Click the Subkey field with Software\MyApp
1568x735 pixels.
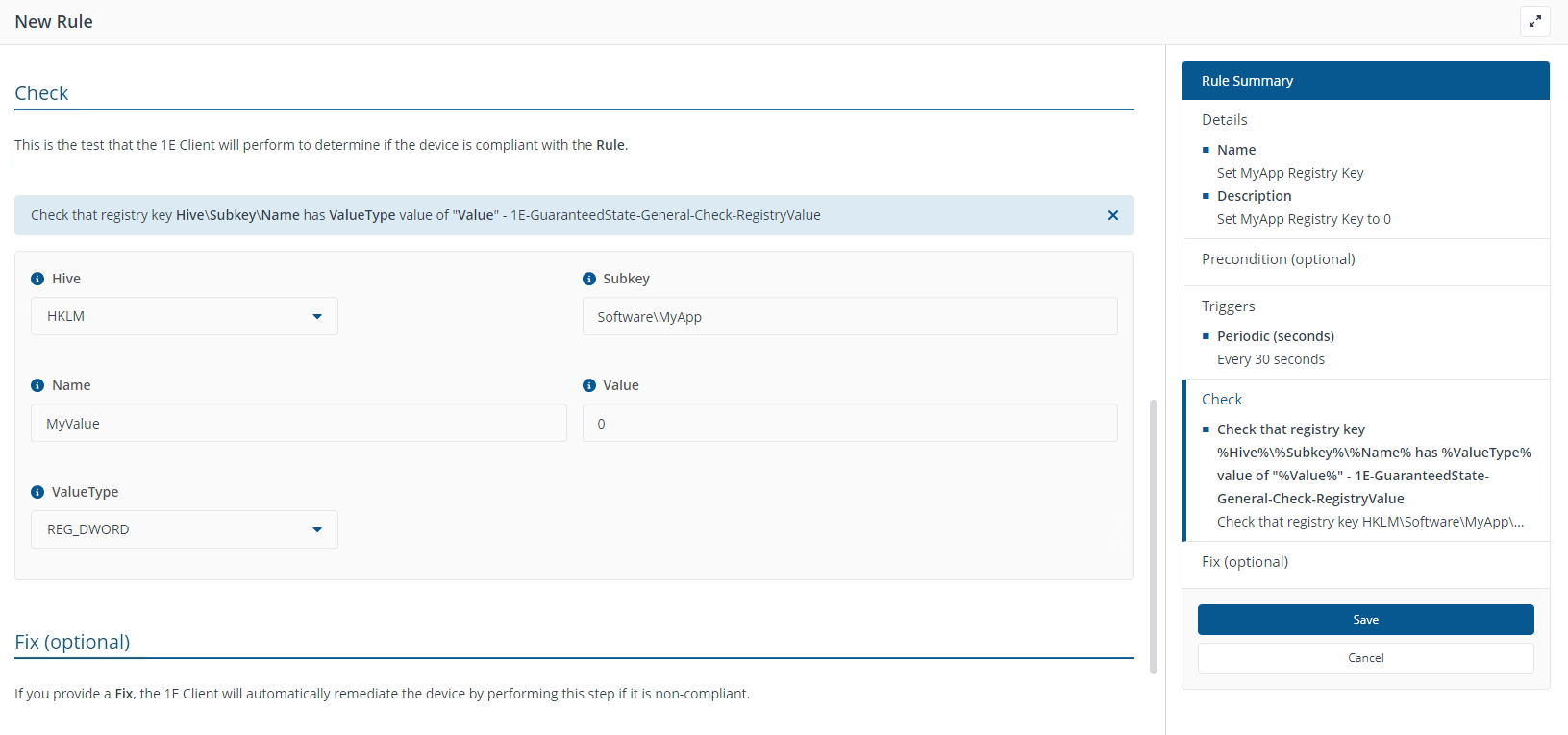click(x=849, y=316)
